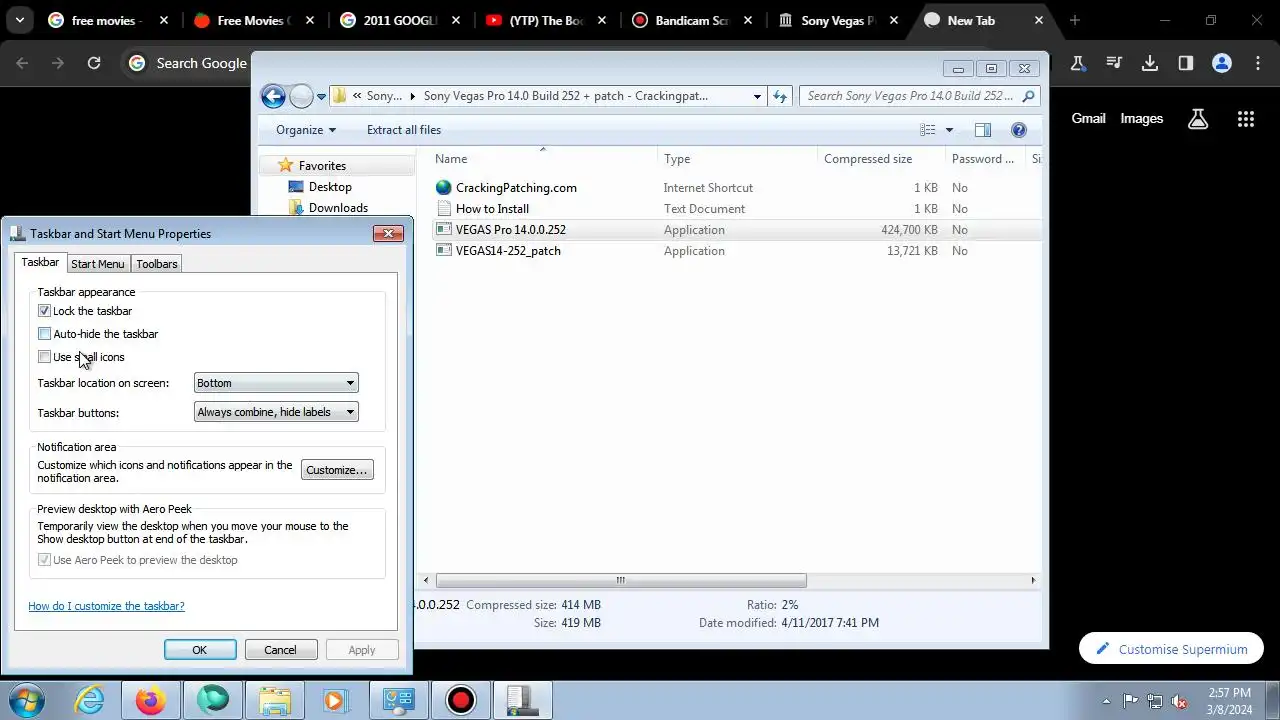This screenshot has width=1280, height=720.
Task: Open the address bar path dropdown arrow
Action: [x=757, y=96]
